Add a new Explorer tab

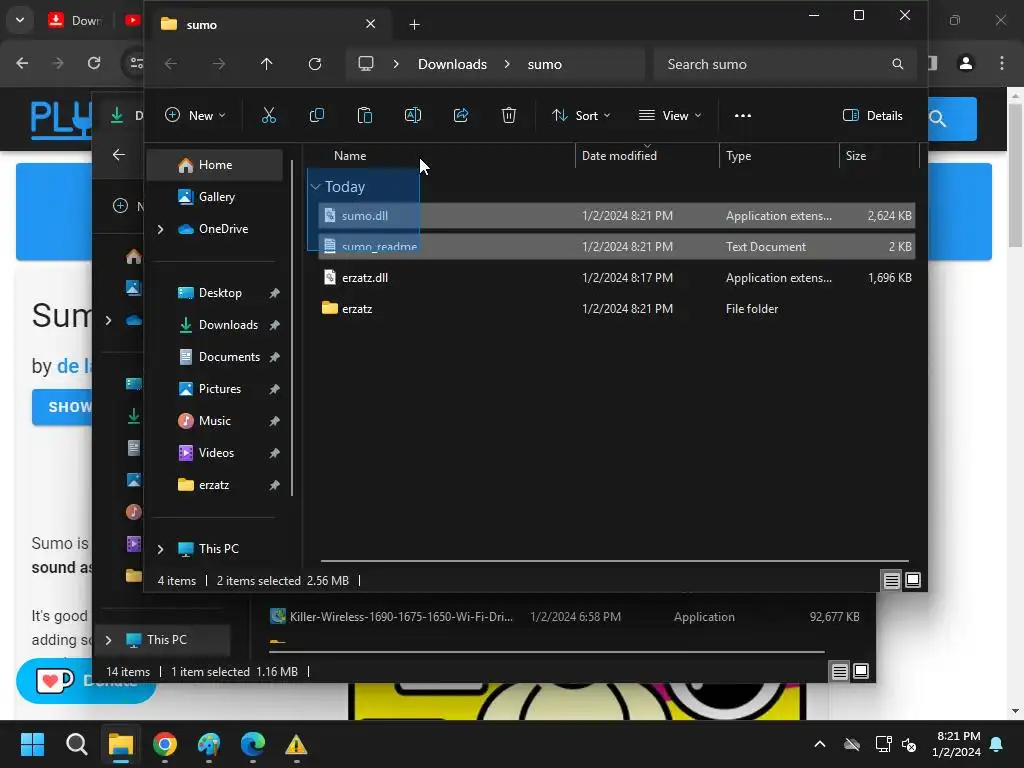point(414,25)
